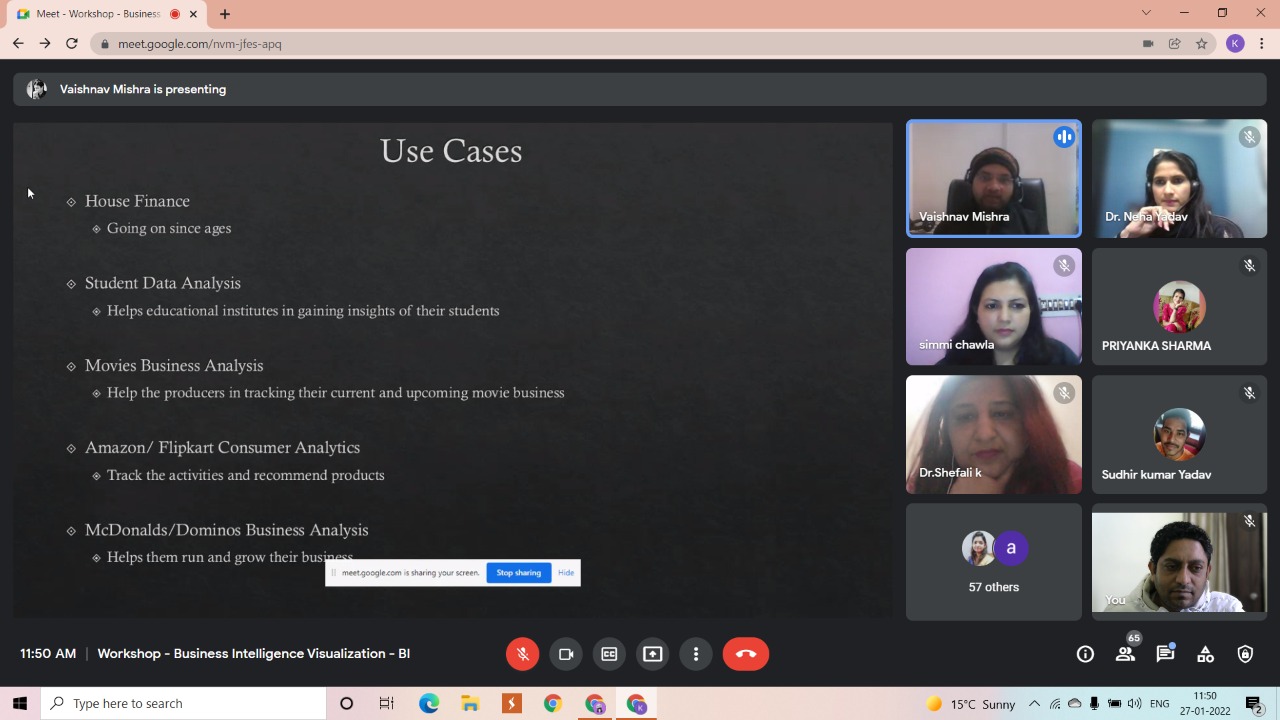
Task: Click the Stop sharing button
Action: tap(518, 573)
